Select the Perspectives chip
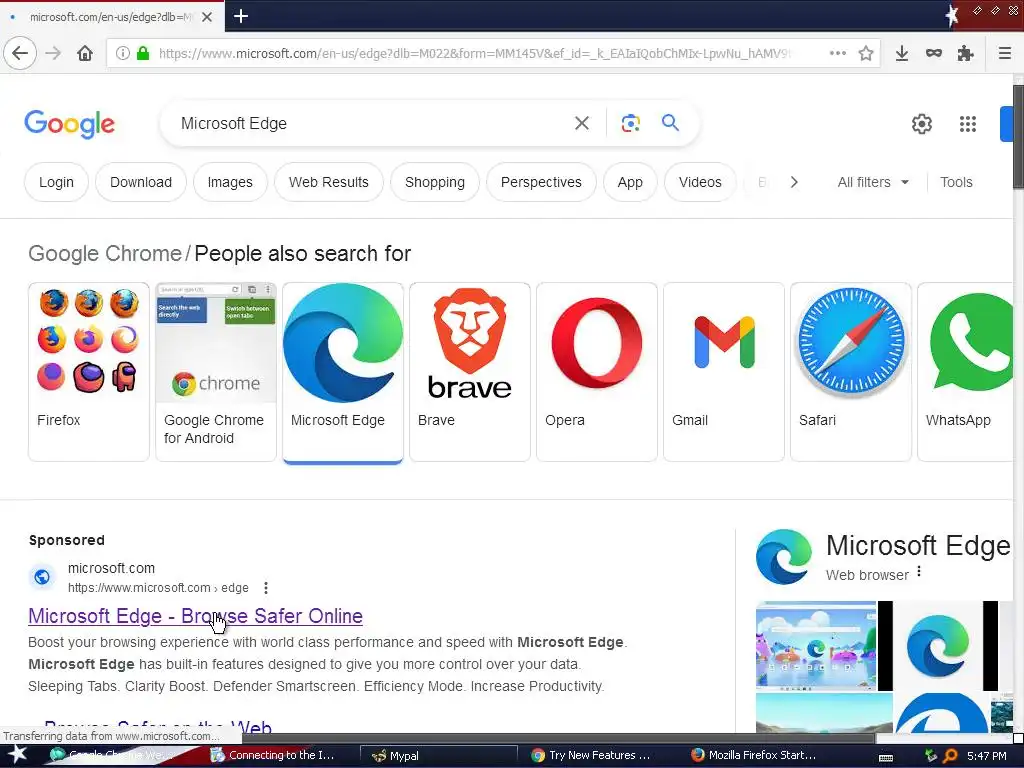 point(541,182)
